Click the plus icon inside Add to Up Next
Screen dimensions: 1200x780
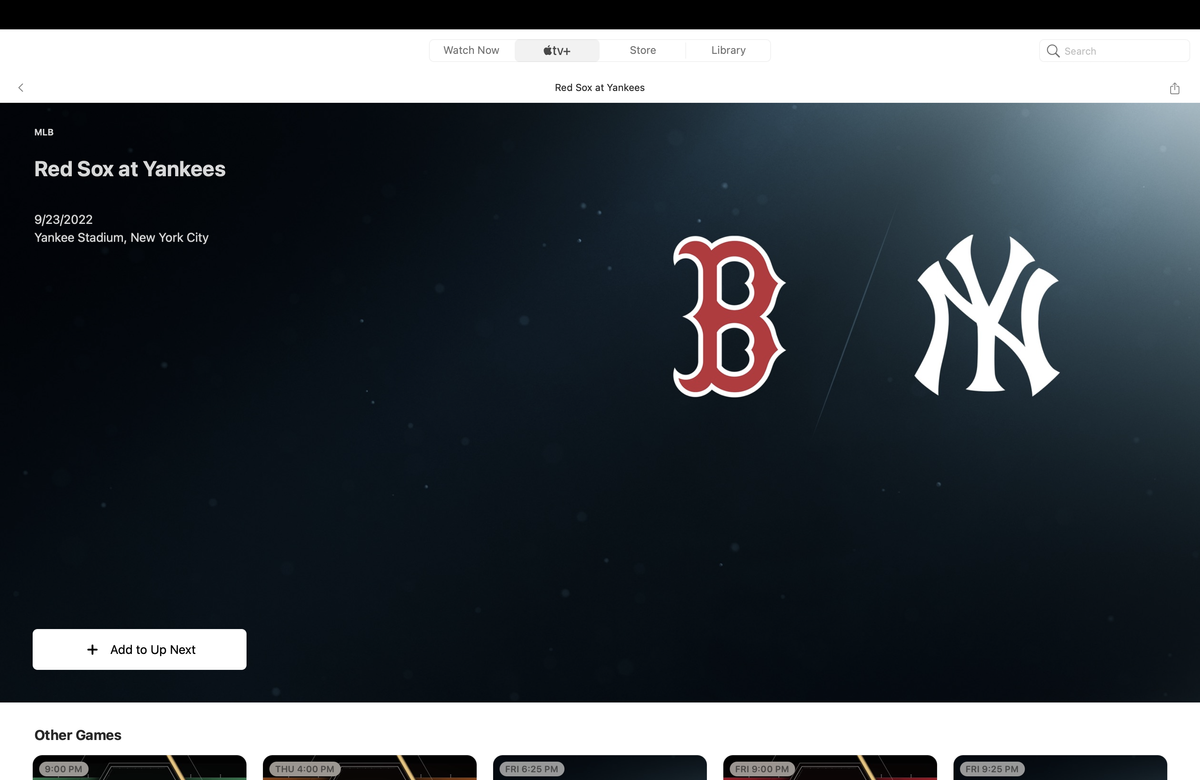(92, 649)
